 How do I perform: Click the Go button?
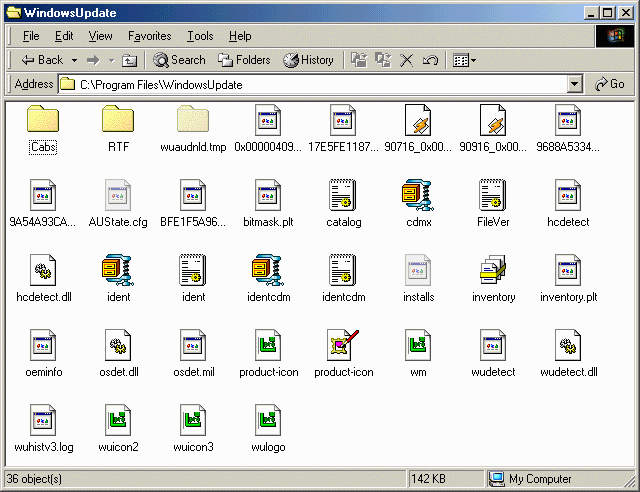(610, 84)
